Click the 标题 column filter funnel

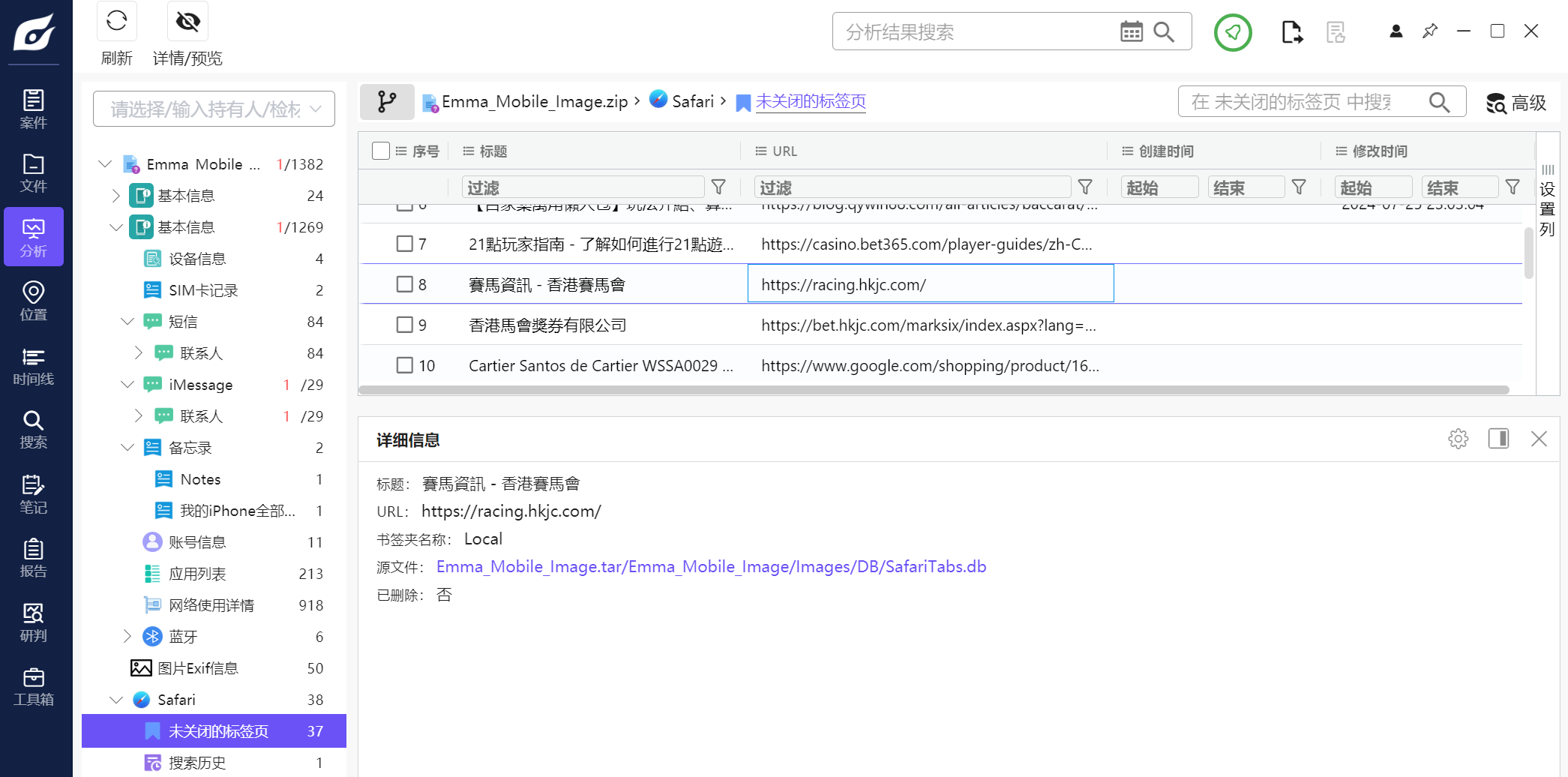click(718, 187)
